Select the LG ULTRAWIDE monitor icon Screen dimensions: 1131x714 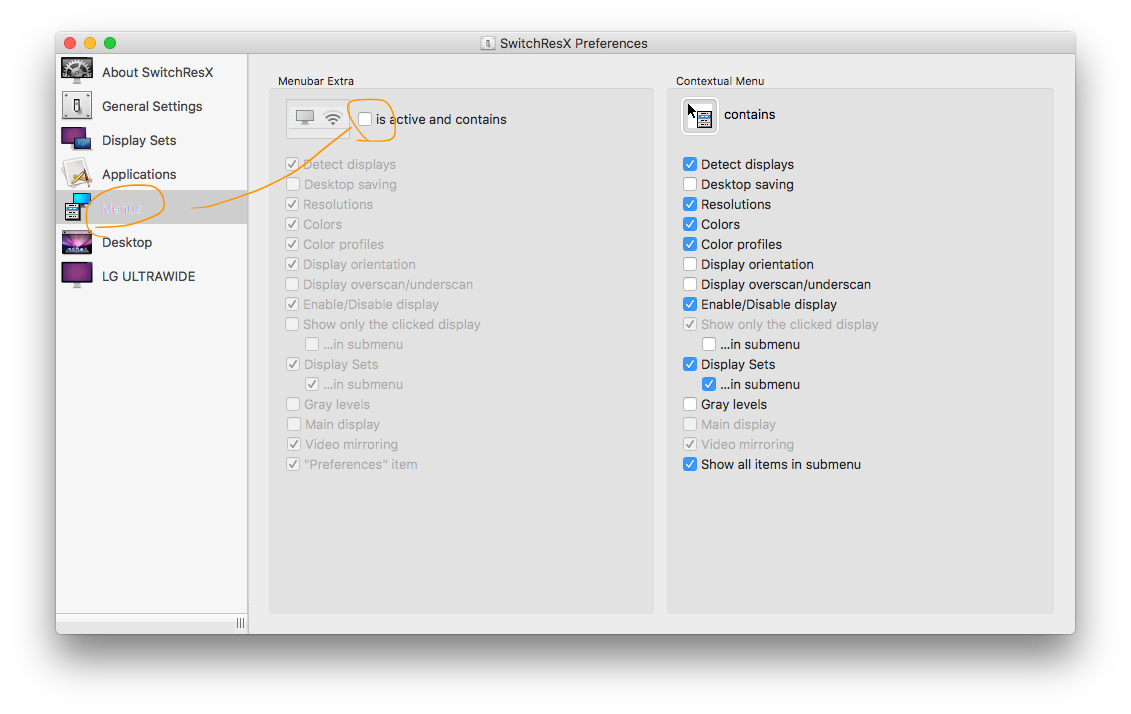77,276
